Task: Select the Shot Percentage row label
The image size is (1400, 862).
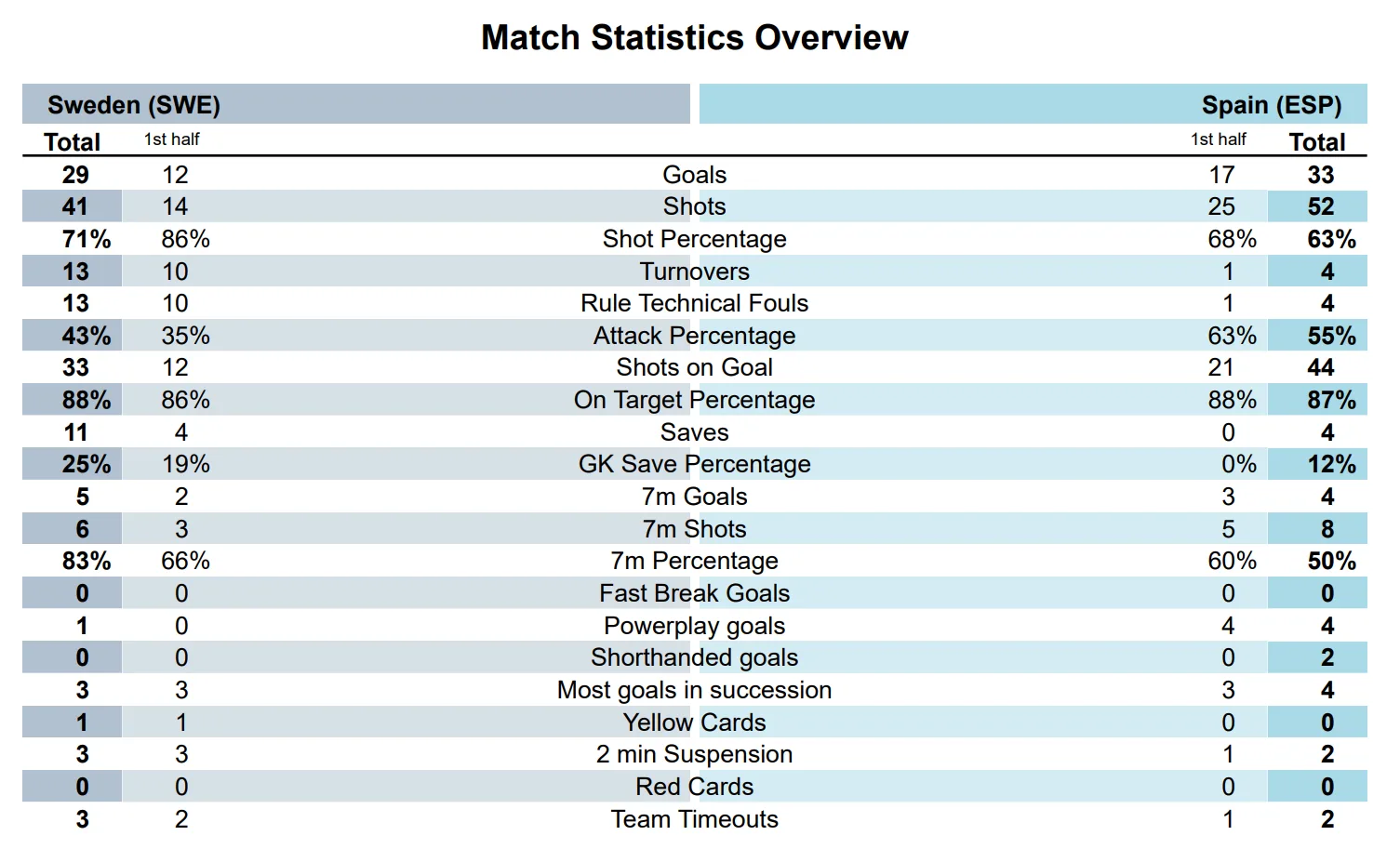Action: point(694,239)
